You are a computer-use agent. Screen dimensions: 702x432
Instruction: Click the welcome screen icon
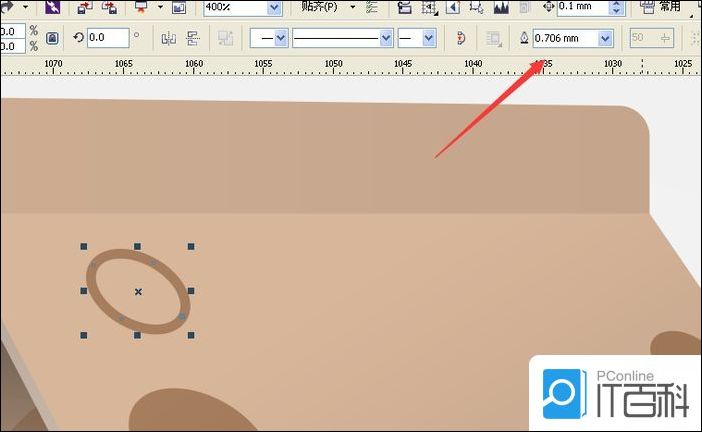tap(179, 7)
